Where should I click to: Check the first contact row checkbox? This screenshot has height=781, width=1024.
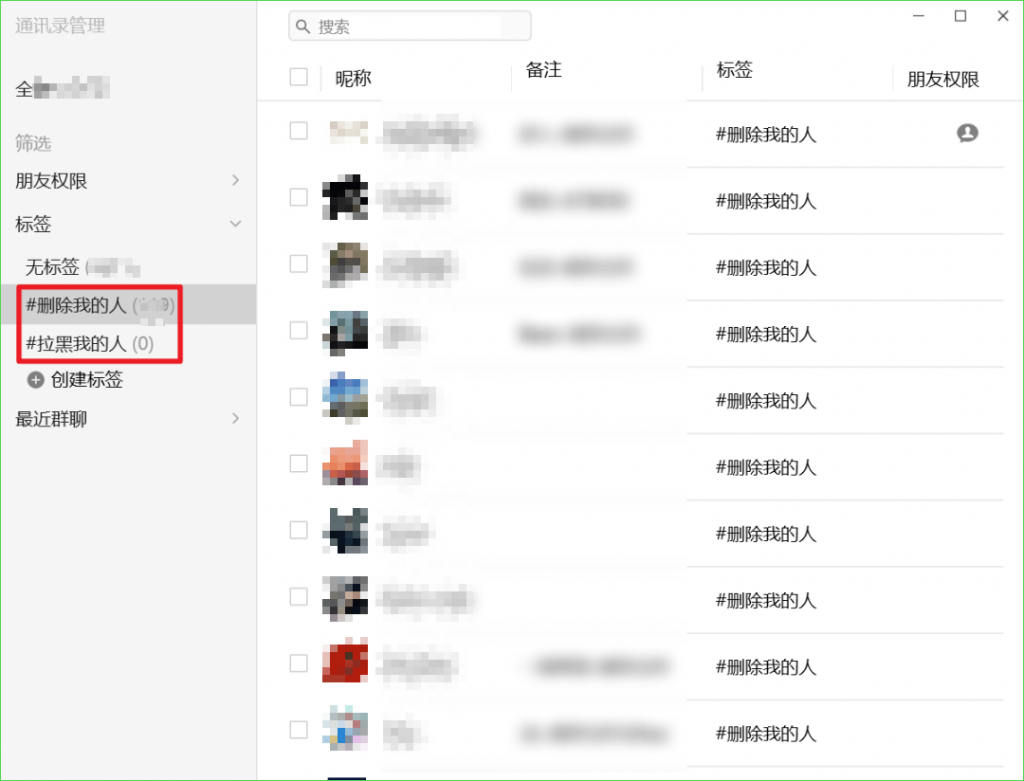click(x=298, y=130)
